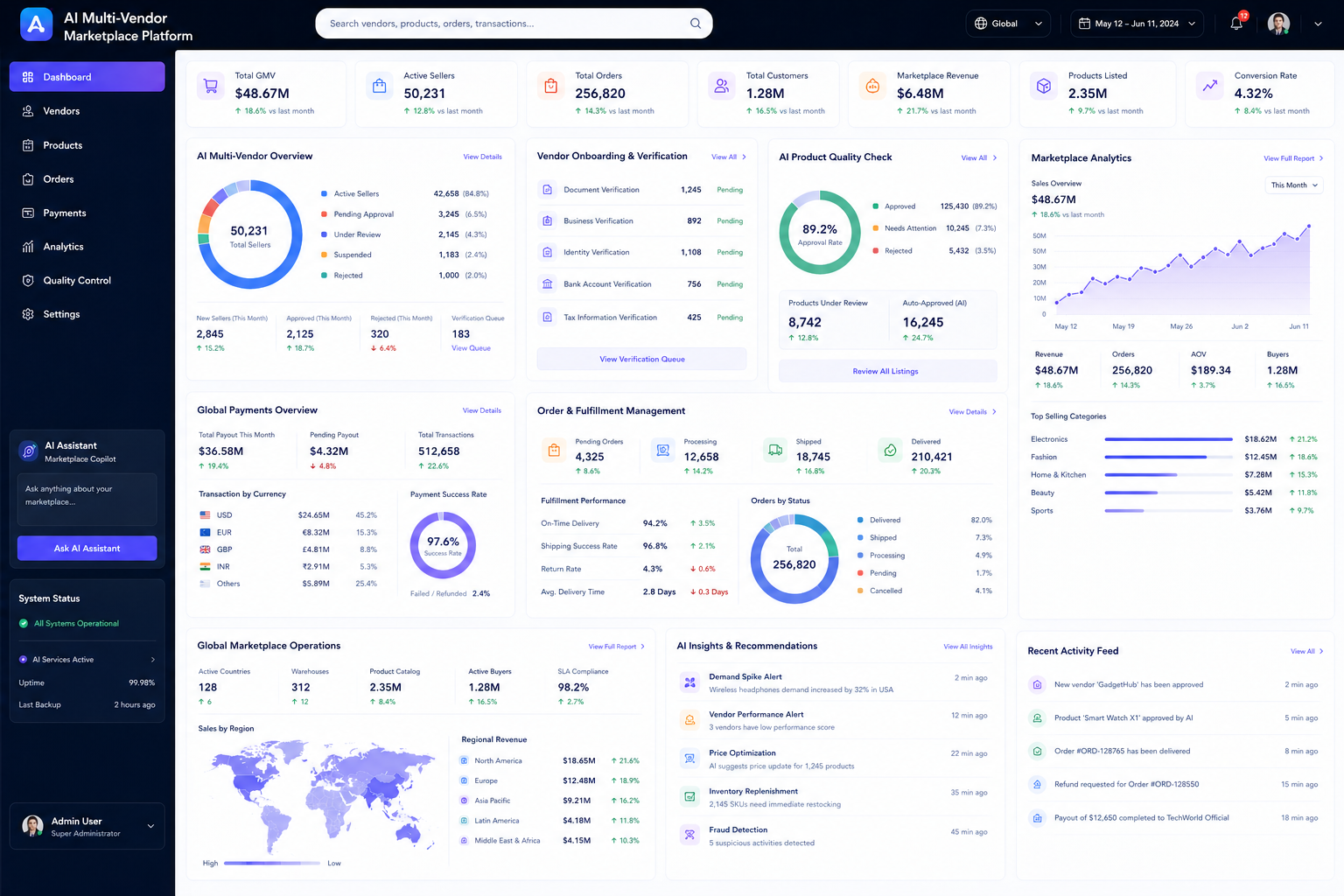Click the Shipped truck icon

[x=775, y=451]
